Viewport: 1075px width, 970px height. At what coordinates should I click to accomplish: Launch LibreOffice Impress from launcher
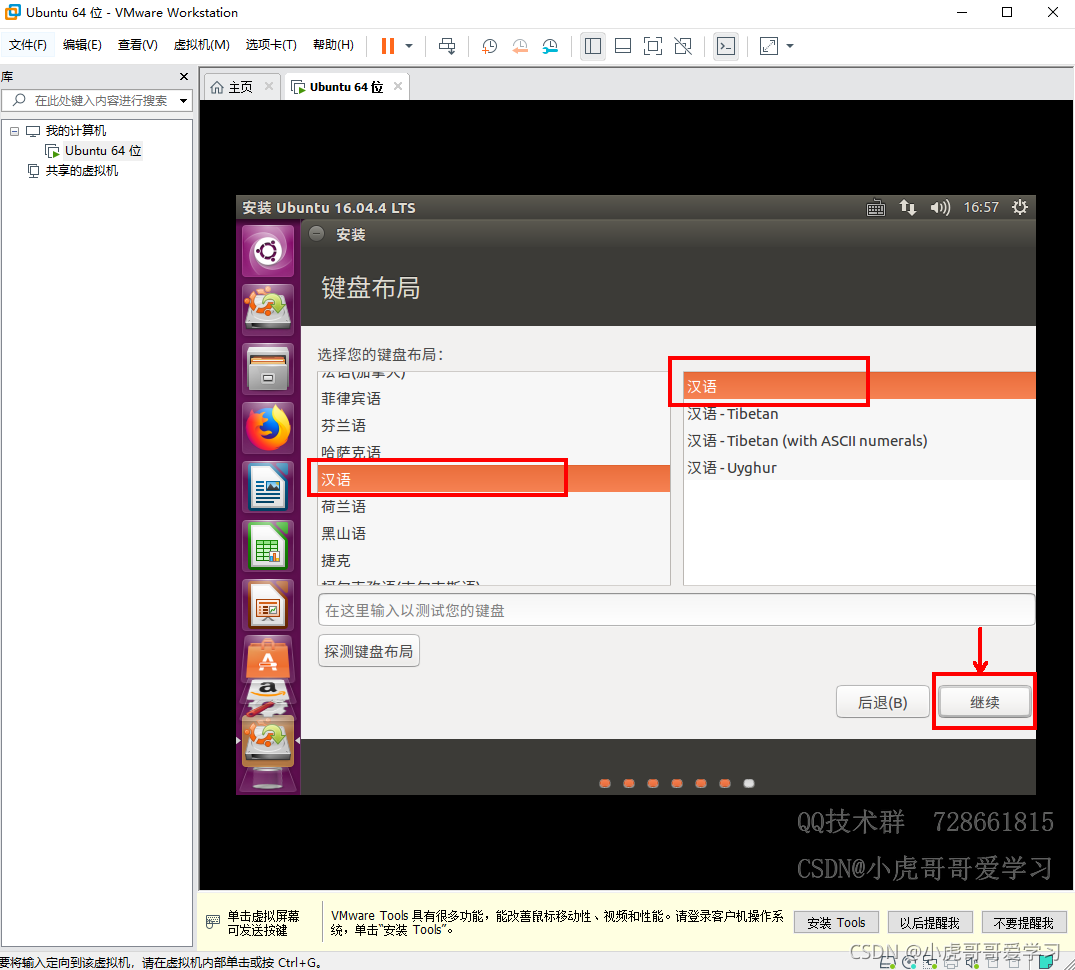click(x=268, y=605)
